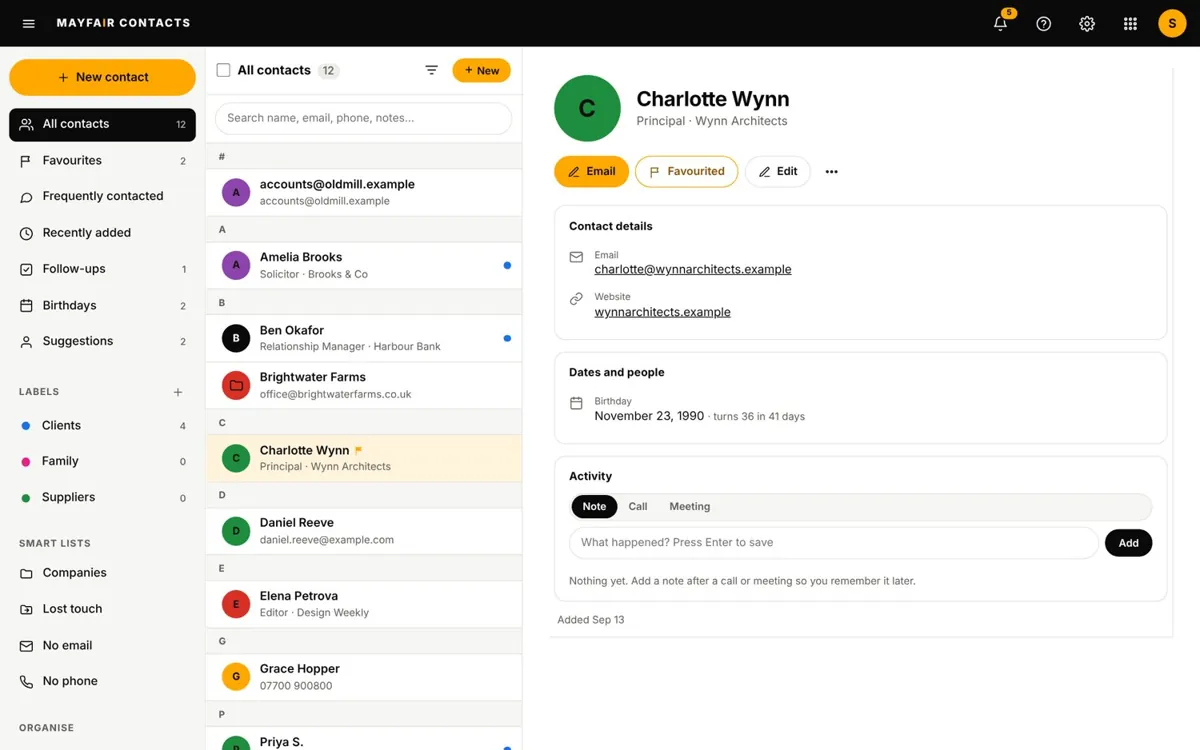Screen dimensions: 1200x750
Task: Focus the contact search field
Action: pyautogui.click(x=363, y=118)
